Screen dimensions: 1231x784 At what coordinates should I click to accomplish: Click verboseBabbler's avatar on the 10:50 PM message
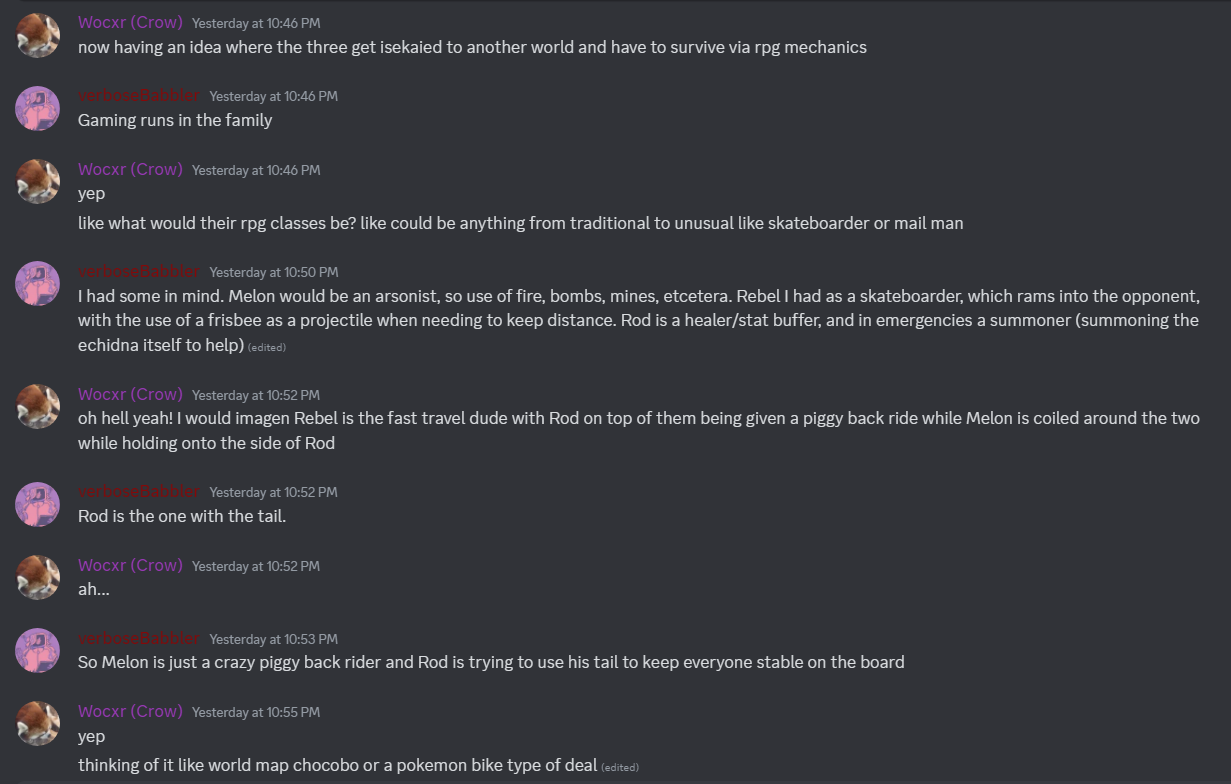point(38,284)
